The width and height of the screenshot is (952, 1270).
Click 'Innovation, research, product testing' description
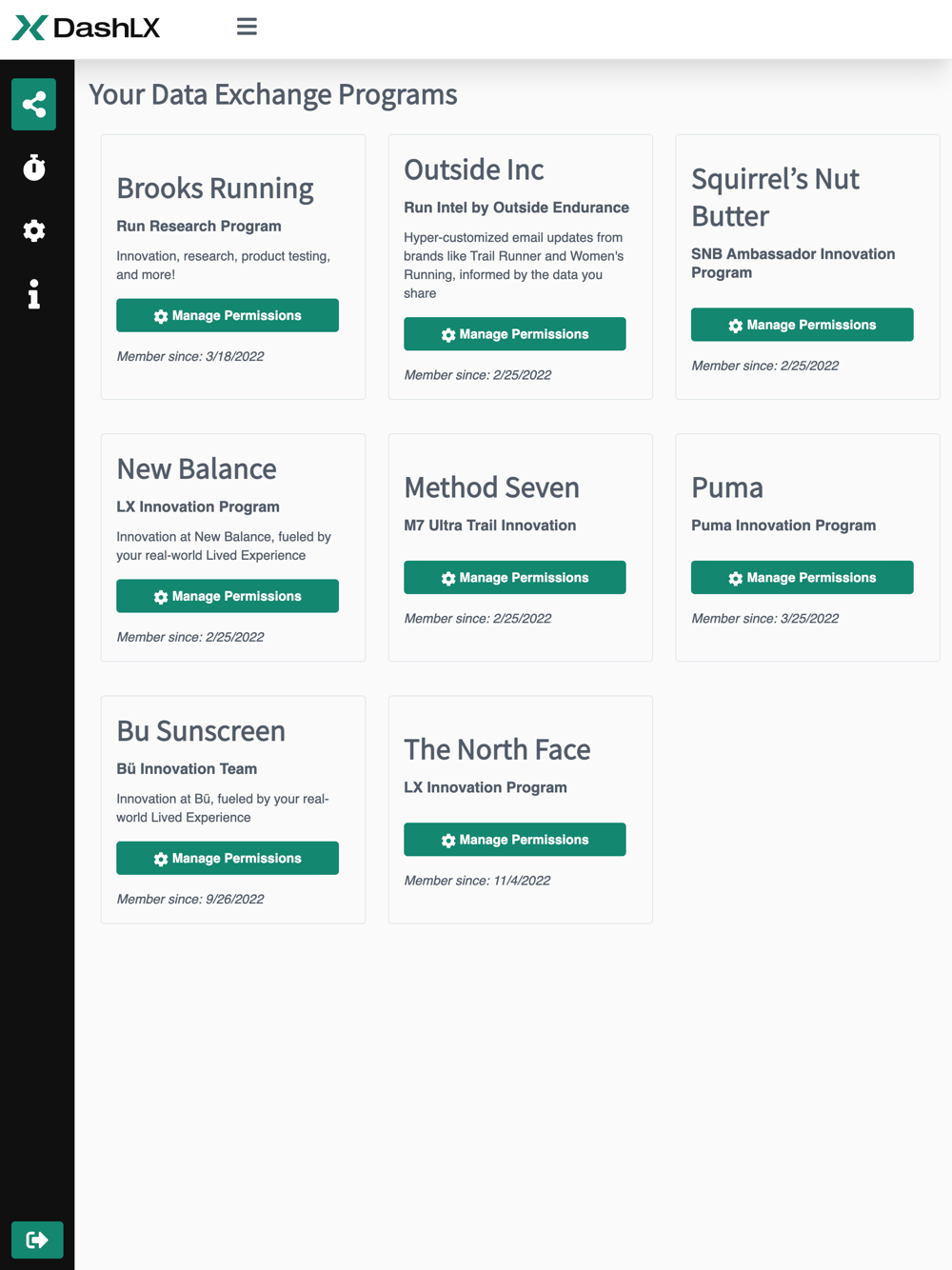224,266
